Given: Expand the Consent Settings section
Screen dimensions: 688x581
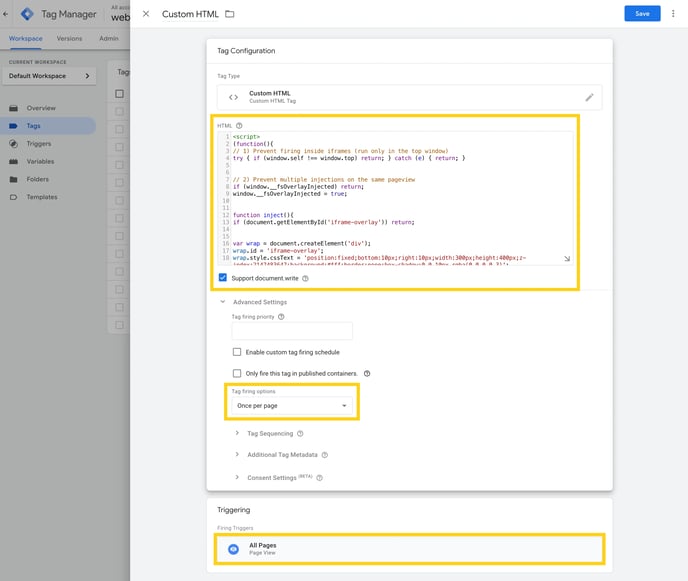Looking at the screenshot, I should 237,477.
